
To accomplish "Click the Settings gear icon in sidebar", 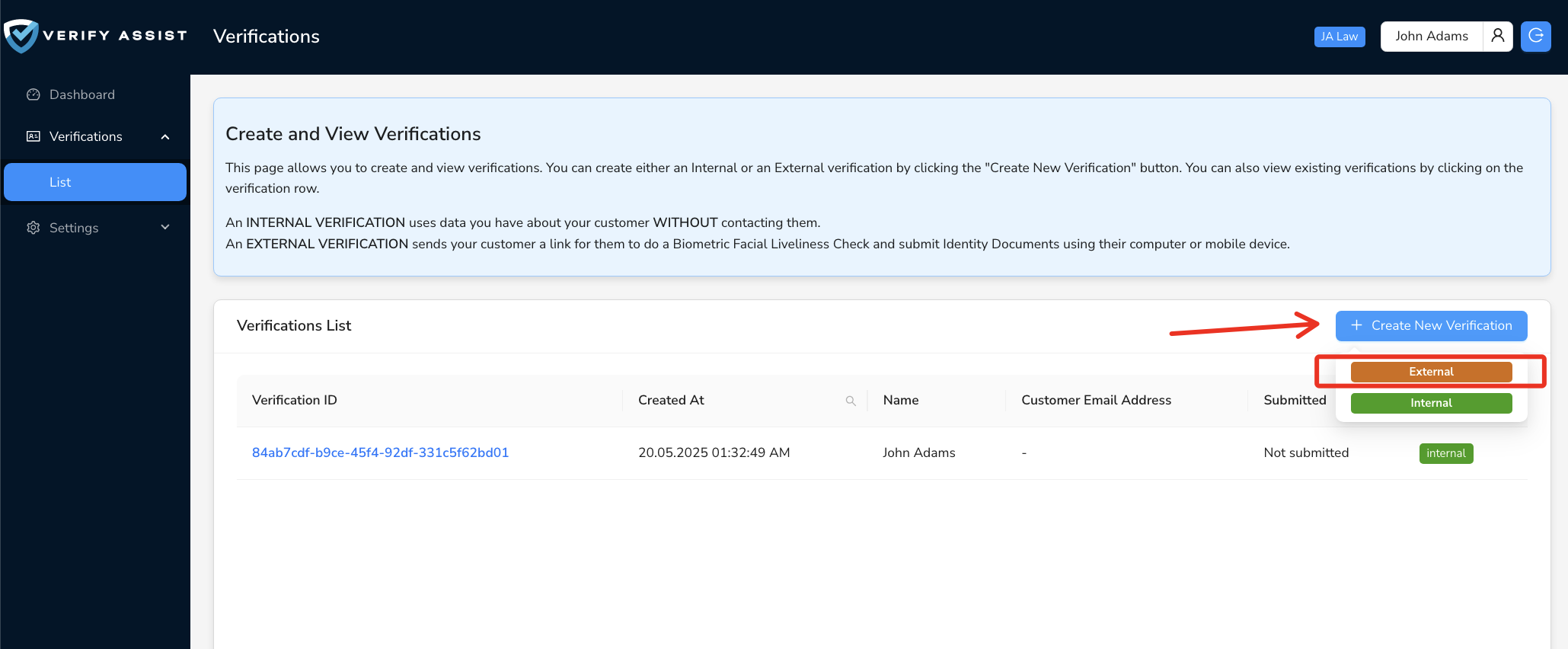I will [33, 228].
